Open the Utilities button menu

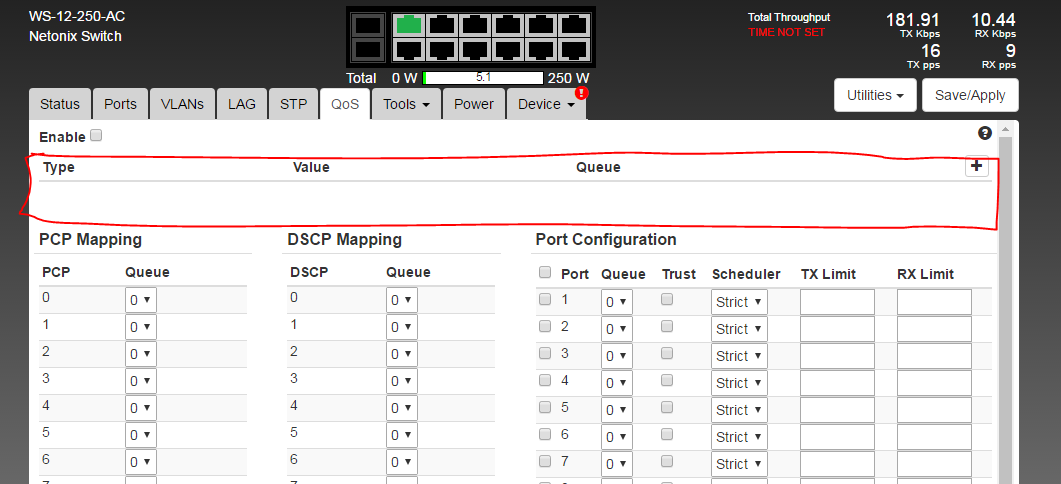875,95
